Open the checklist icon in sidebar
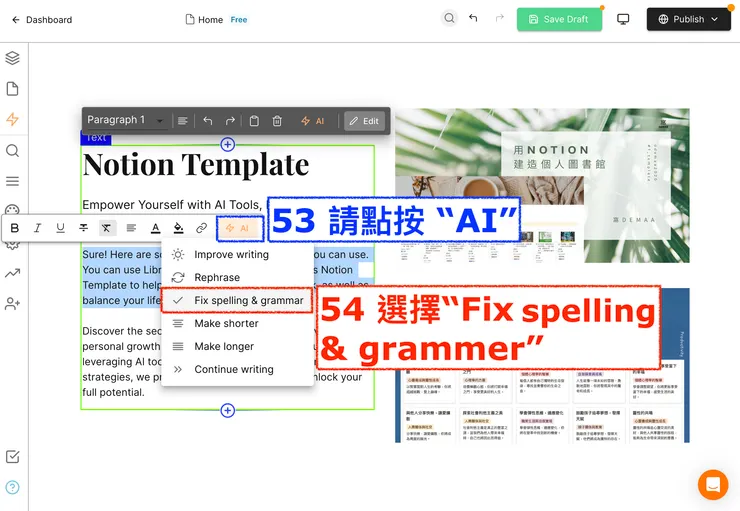The image size is (740, 511). point(13,456)
